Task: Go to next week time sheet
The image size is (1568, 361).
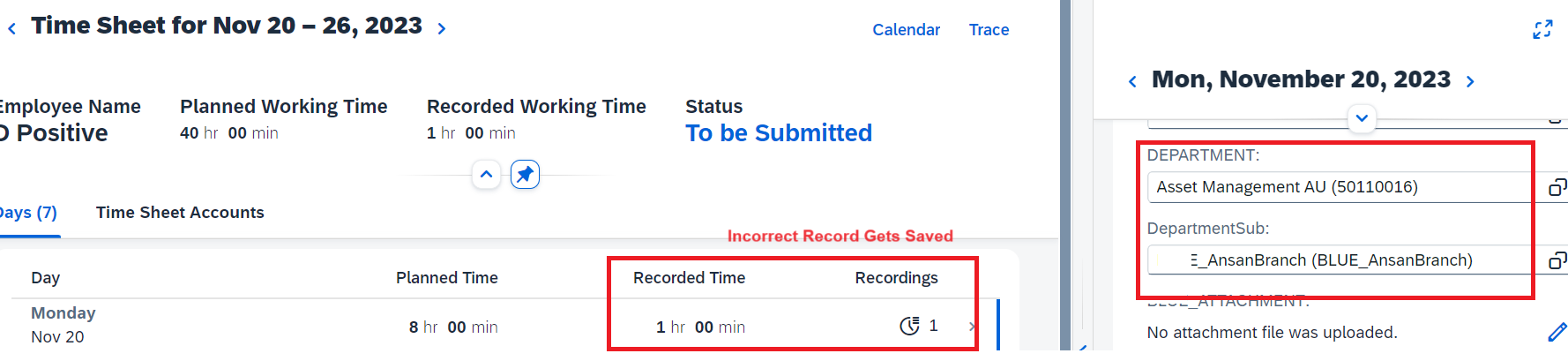Action: (x=442, y=29)
